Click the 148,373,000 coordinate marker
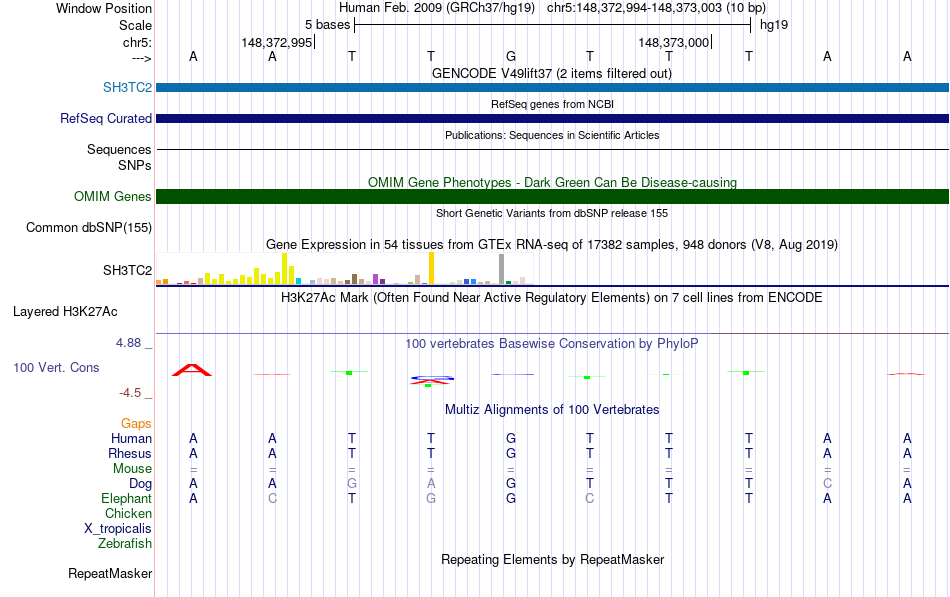The height and width of the screenshot is (597, 950). point(674,42)
